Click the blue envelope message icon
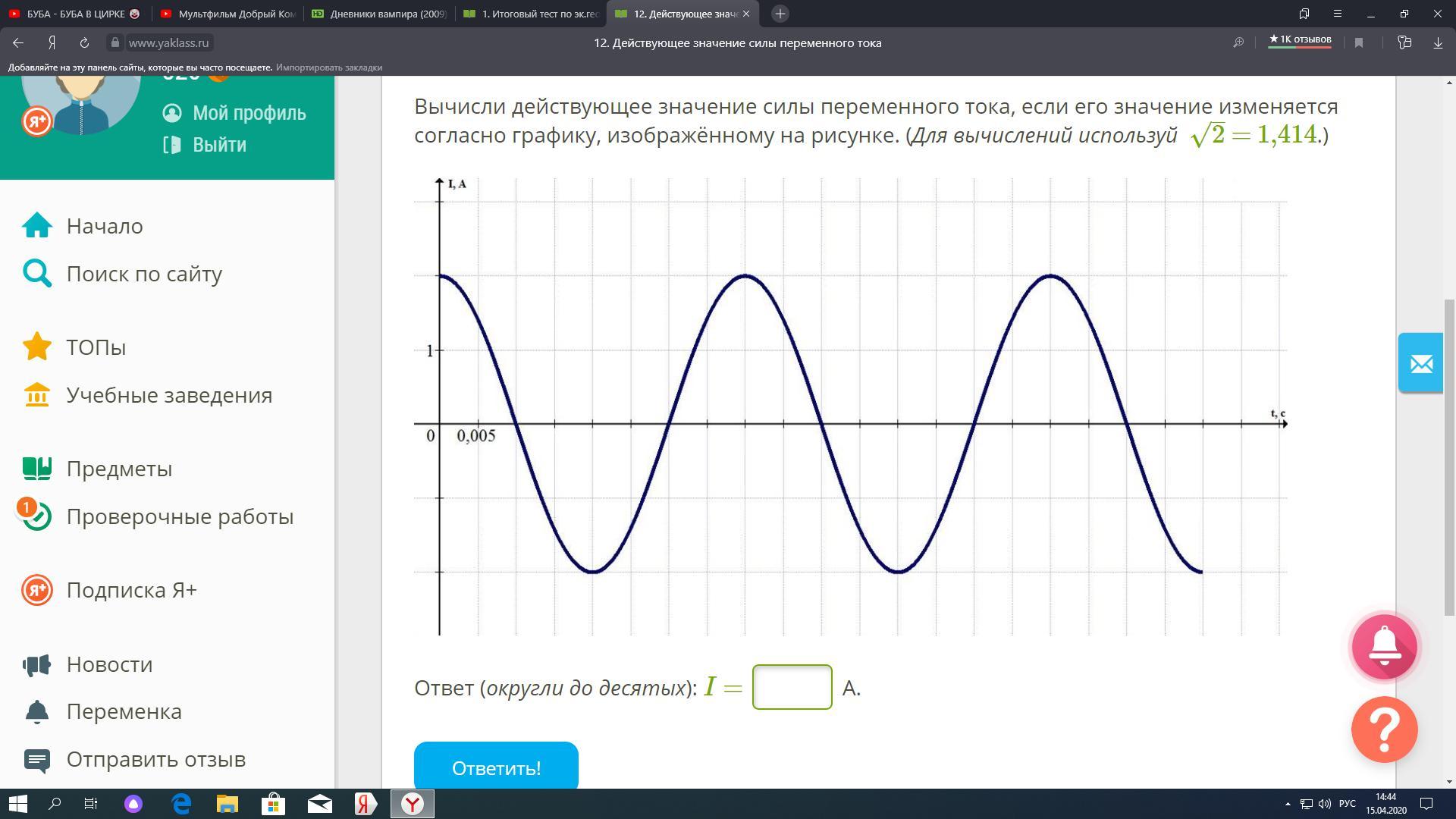The height and width of the screenshot is (819, 1456). (1420, 363)
